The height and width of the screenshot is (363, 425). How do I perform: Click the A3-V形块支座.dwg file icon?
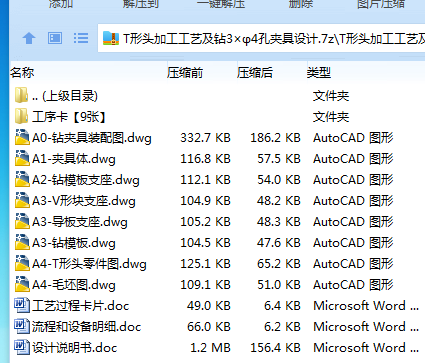pyautogui.click(x=22, y=200)
